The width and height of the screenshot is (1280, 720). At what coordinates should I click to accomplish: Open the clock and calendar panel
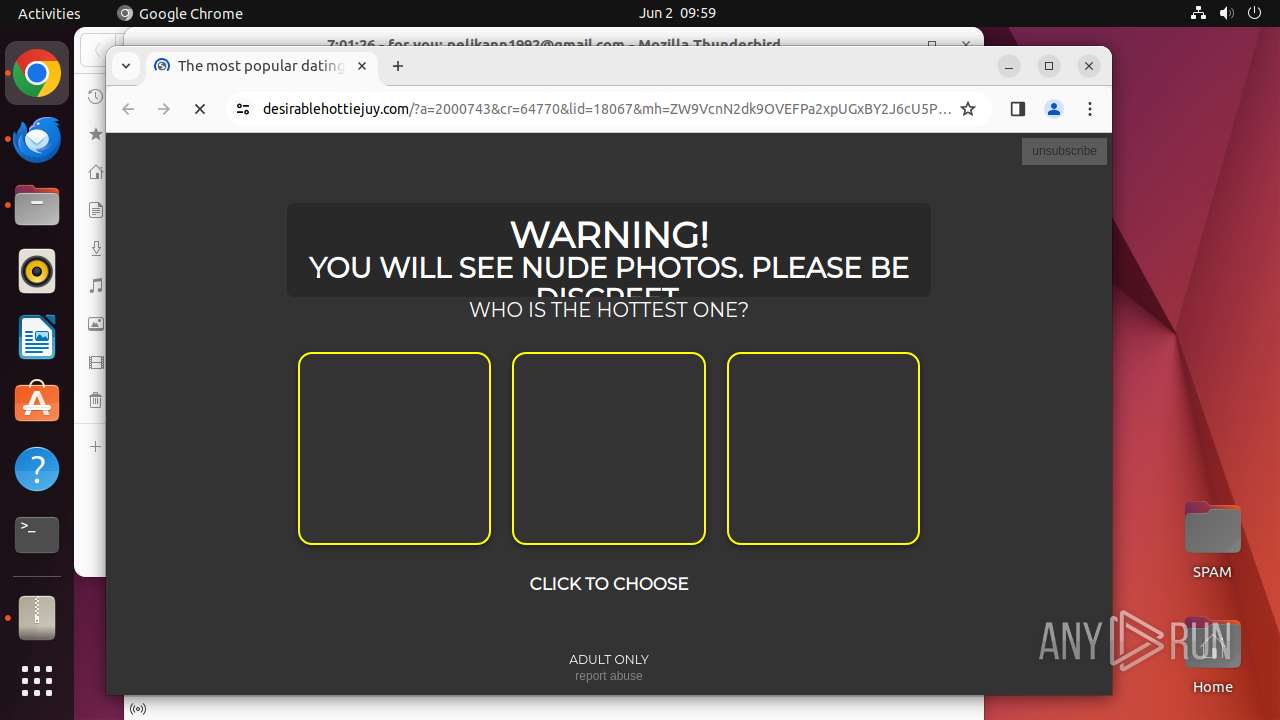[x=677, y=13]
